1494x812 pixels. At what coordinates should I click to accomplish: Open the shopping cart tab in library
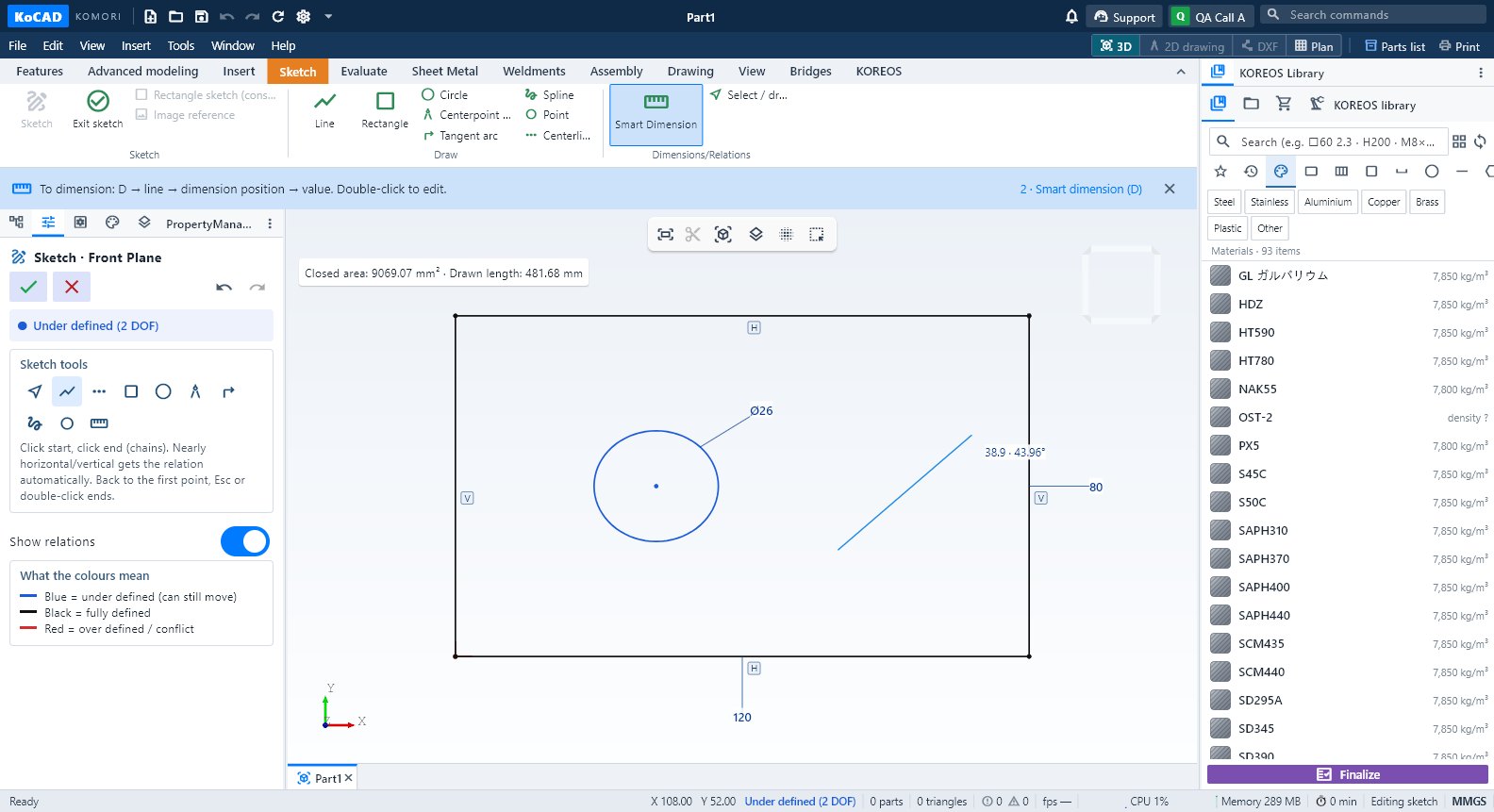[1284, 104]
